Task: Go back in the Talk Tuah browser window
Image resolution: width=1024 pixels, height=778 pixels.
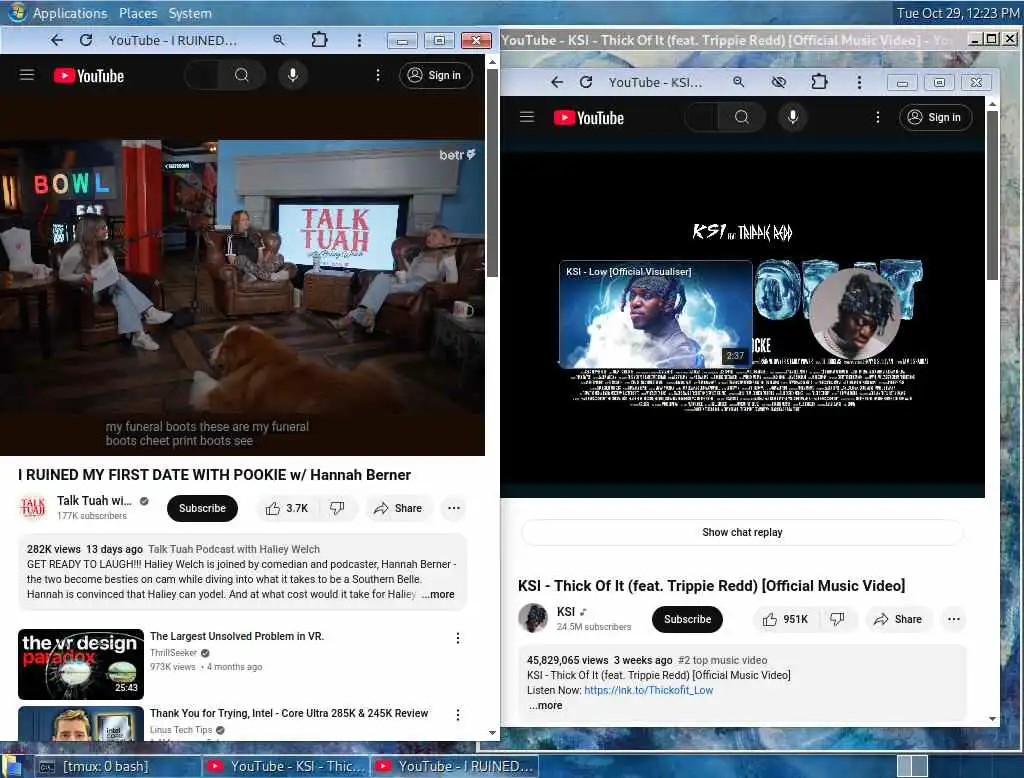Action: (57, 41)
